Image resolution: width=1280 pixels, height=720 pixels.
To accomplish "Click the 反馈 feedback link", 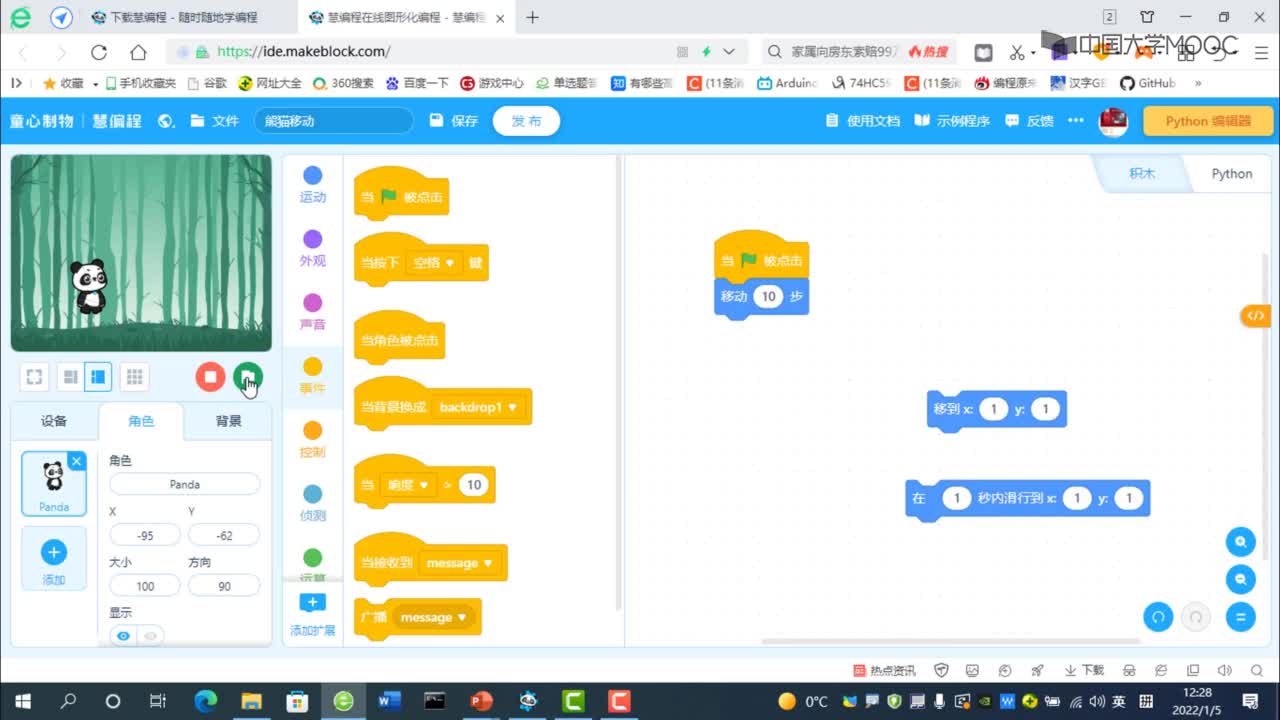I will click(1030, 121).
